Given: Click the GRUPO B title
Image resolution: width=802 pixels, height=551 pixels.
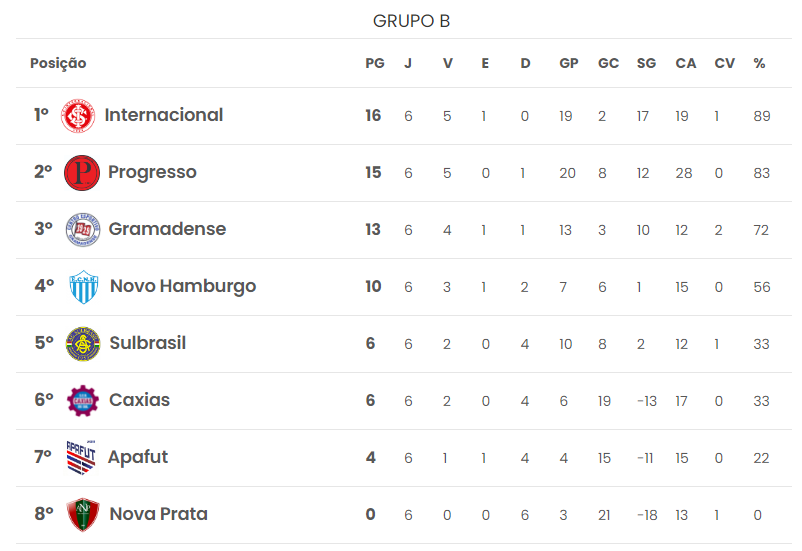Looking at the screenshot, I should pyautogui.click(x=411, y=21).
